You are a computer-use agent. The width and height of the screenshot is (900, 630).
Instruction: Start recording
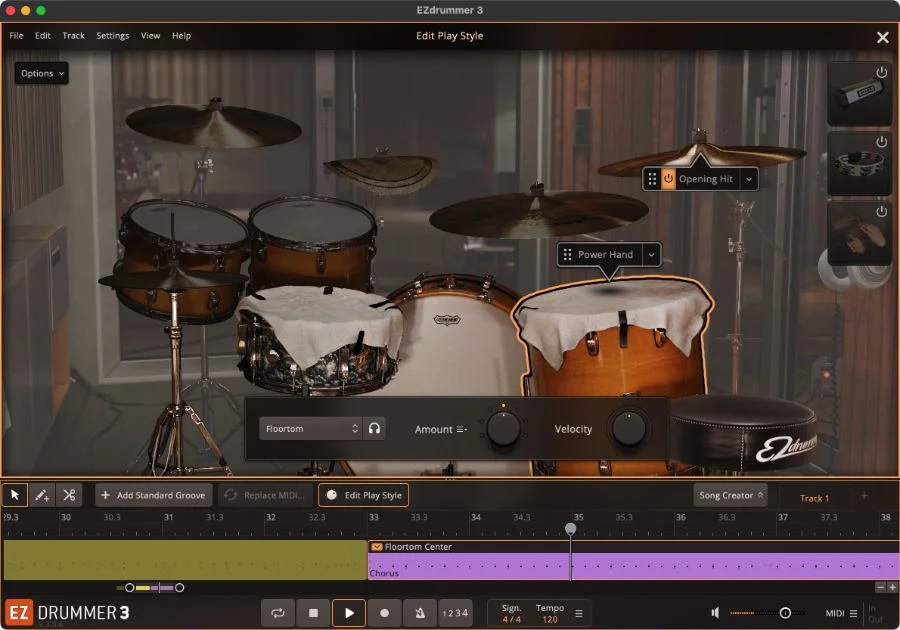point(385,613)
